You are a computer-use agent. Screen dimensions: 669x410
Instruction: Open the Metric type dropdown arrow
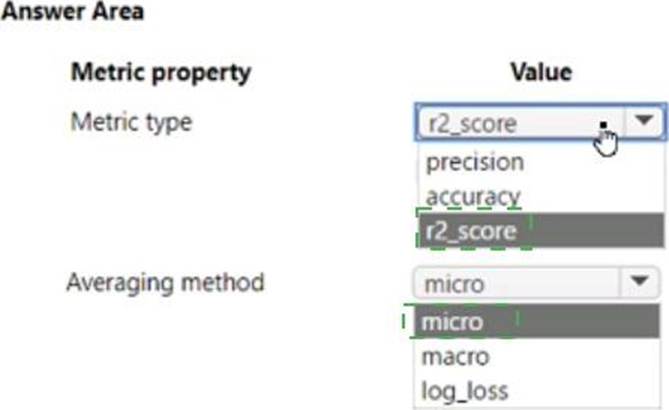click(644, 122)
